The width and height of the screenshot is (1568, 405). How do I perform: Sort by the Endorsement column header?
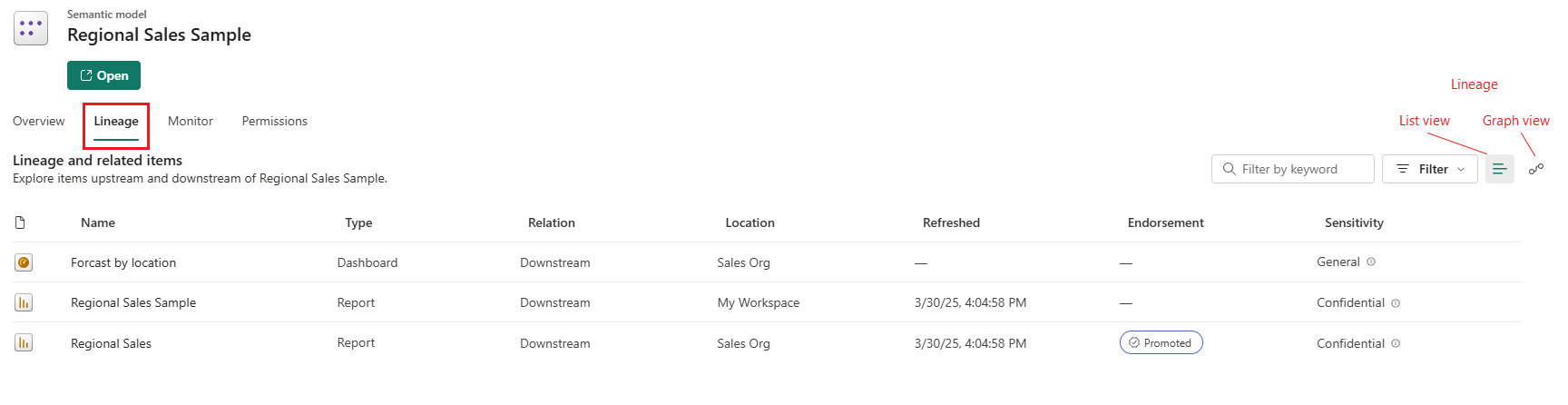tap(1165, 222)
